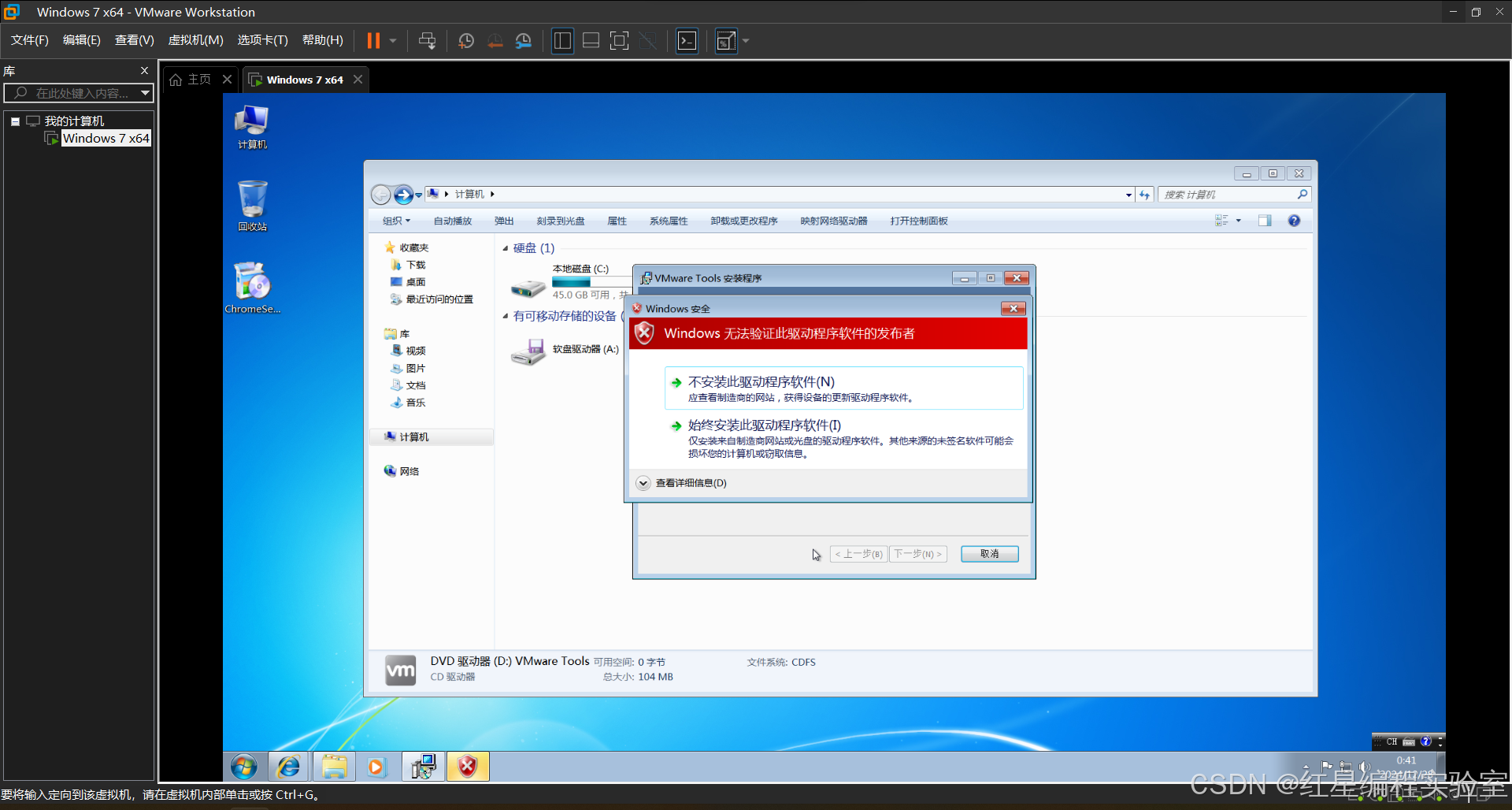Refresh the Explorer address bar
Screen dimensions: 1512x810
pos(1144,195)
